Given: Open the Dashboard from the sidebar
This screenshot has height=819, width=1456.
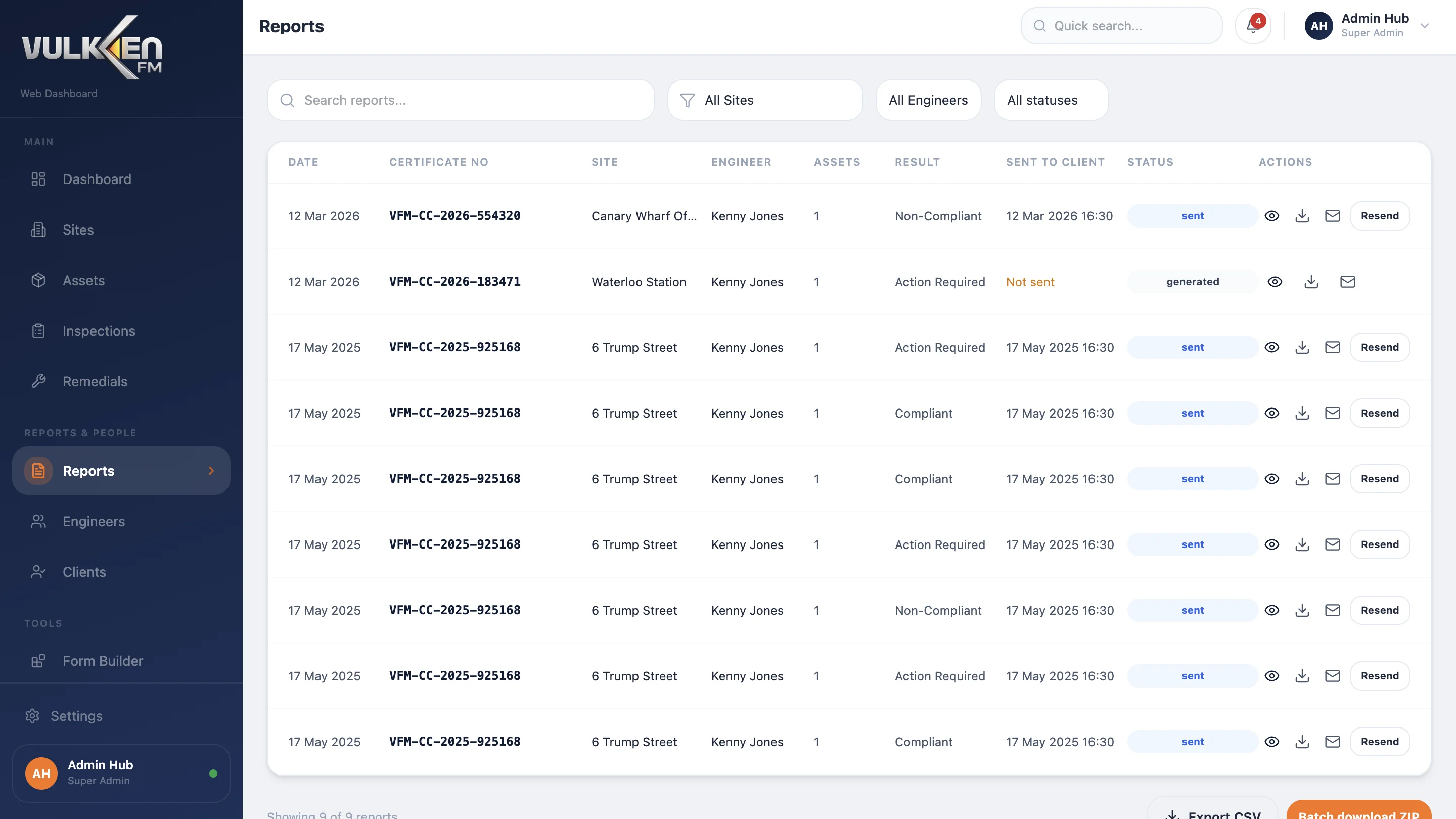Looking at the screenshot, I should coord(97,179).
